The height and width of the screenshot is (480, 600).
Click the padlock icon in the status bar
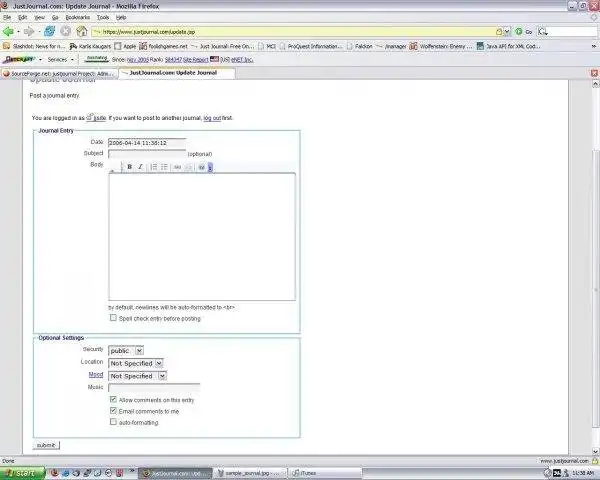pos(595,461)
